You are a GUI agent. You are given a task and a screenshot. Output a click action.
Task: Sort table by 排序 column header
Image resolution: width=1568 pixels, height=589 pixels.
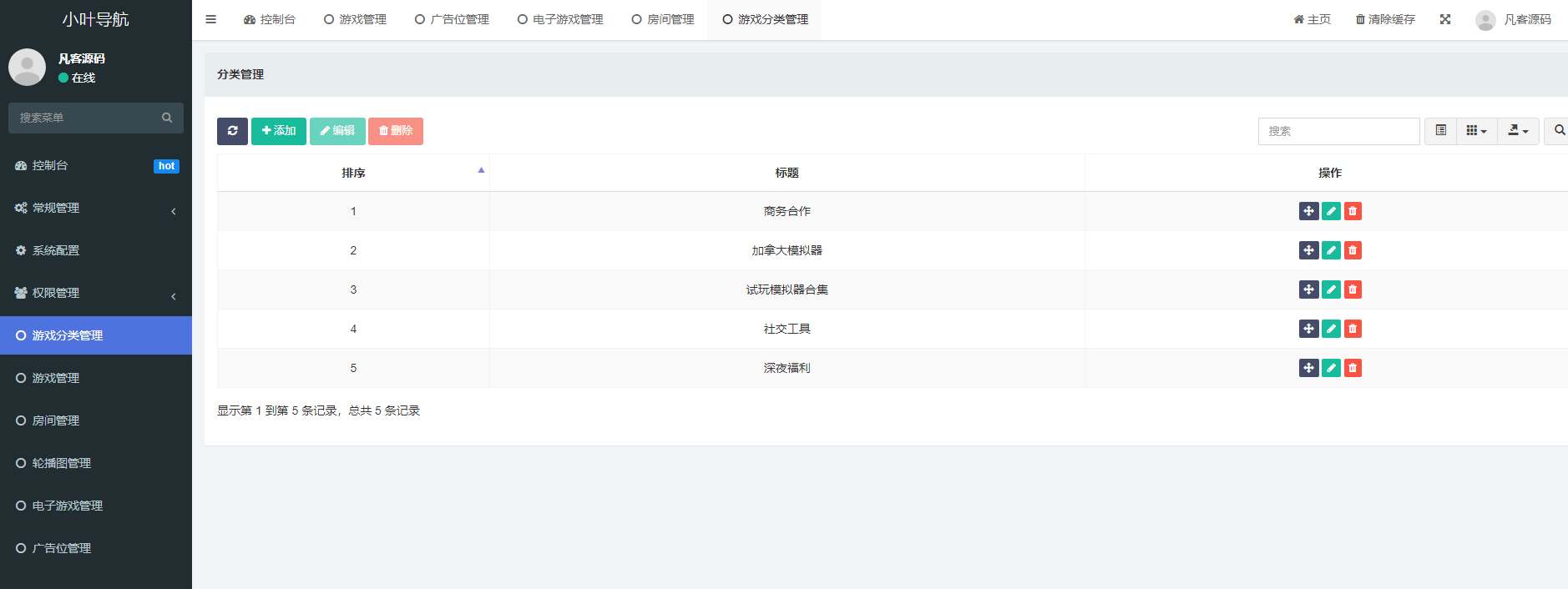pos(353,173)
